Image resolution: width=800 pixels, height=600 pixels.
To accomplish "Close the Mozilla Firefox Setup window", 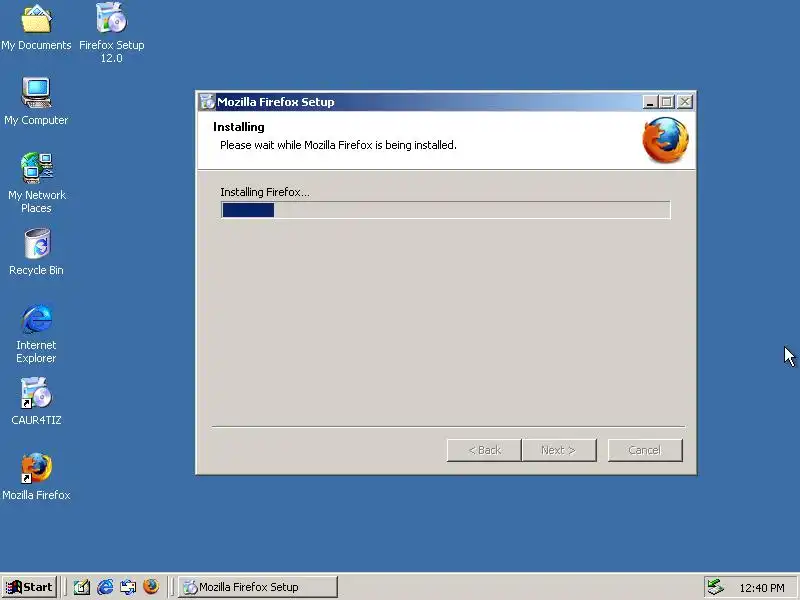I will 685,102.
